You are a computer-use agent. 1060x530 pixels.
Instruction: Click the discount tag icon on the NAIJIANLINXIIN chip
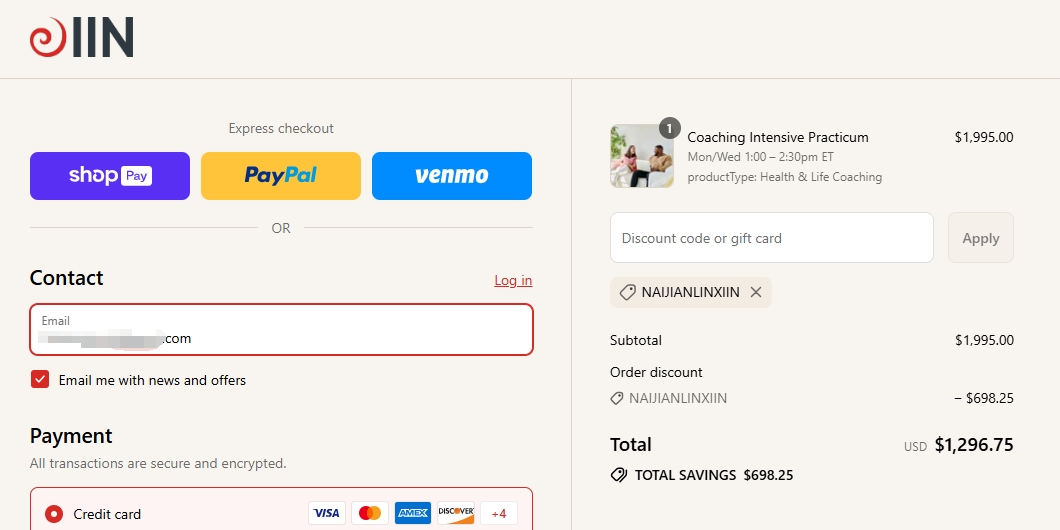point(628,292)
